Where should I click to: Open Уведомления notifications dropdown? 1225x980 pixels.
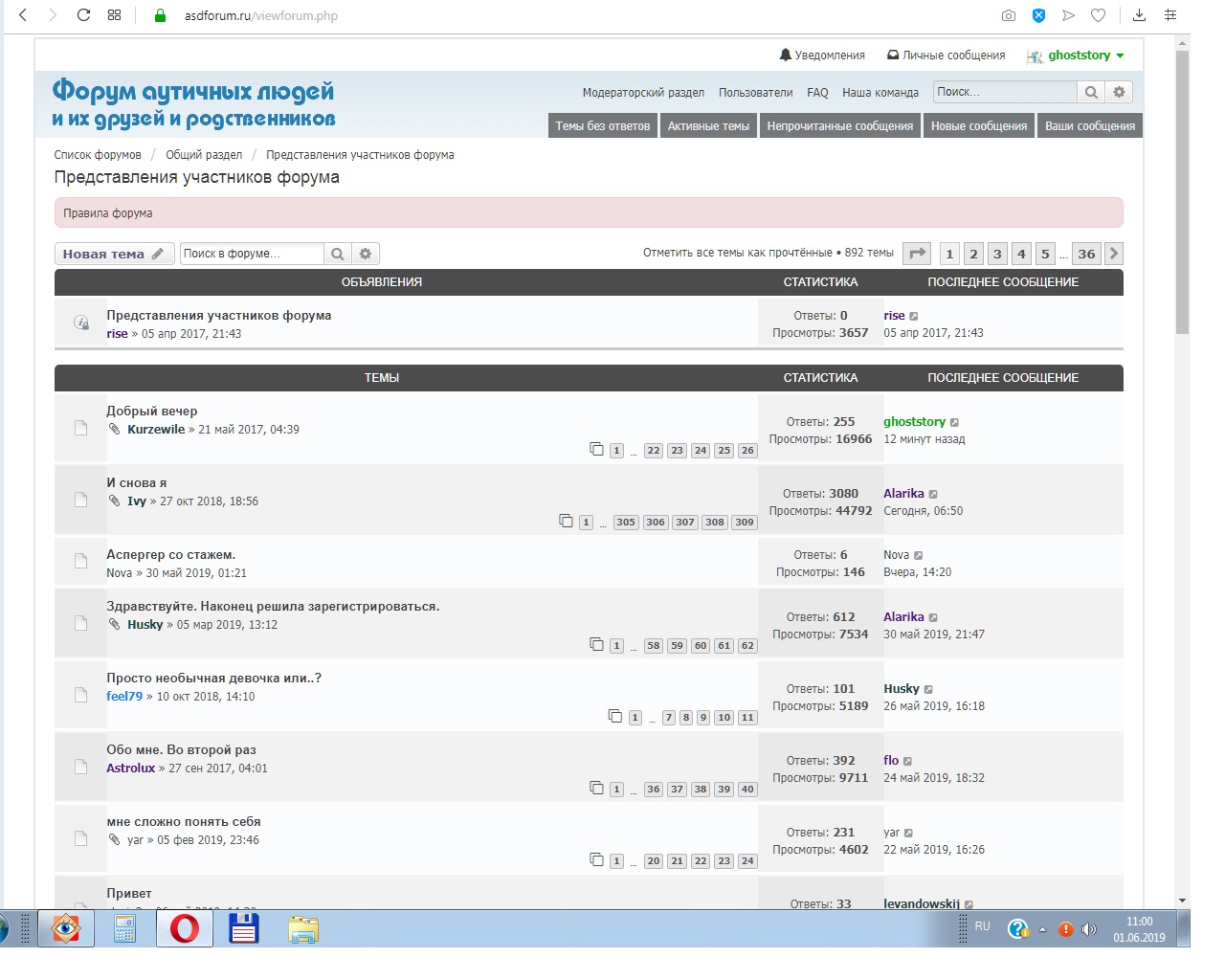click(822, 56)
